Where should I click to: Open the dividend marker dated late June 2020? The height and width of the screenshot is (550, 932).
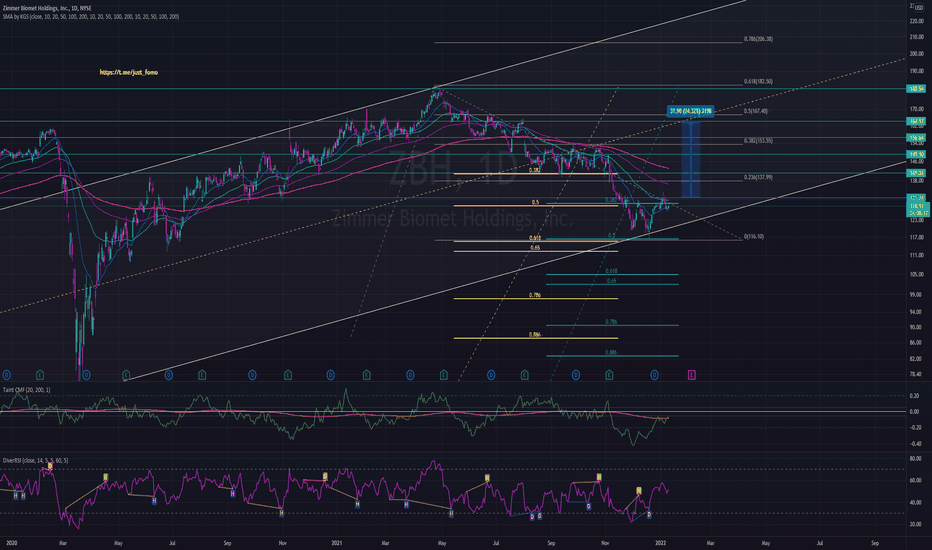click(x=169, y=375)
